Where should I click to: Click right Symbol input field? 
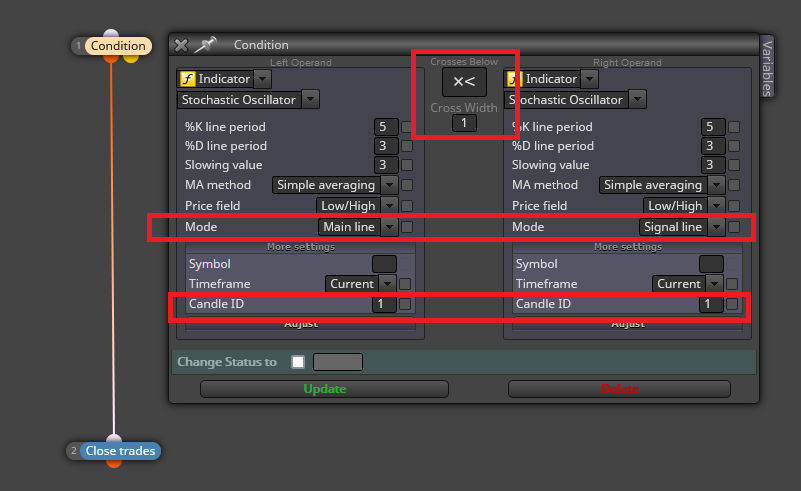[711, 264]
